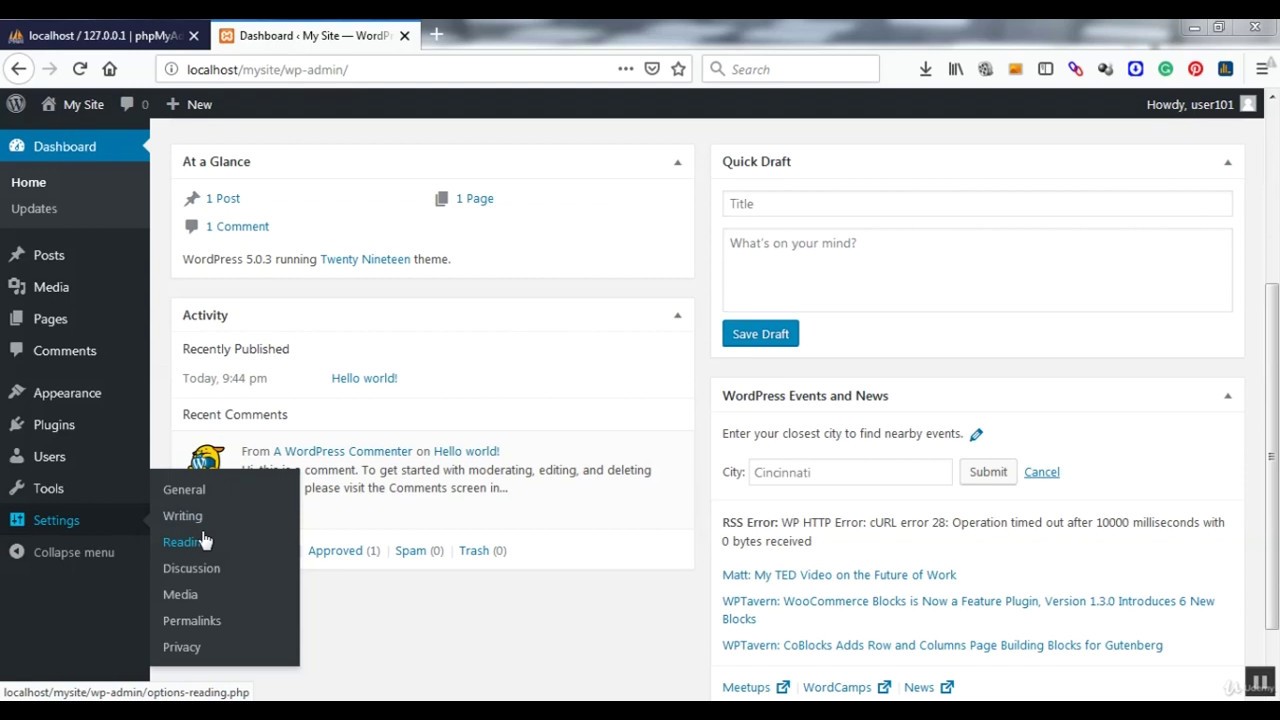Cancel the city entry
This screenshot has width=1280, height=720.
1042,472
